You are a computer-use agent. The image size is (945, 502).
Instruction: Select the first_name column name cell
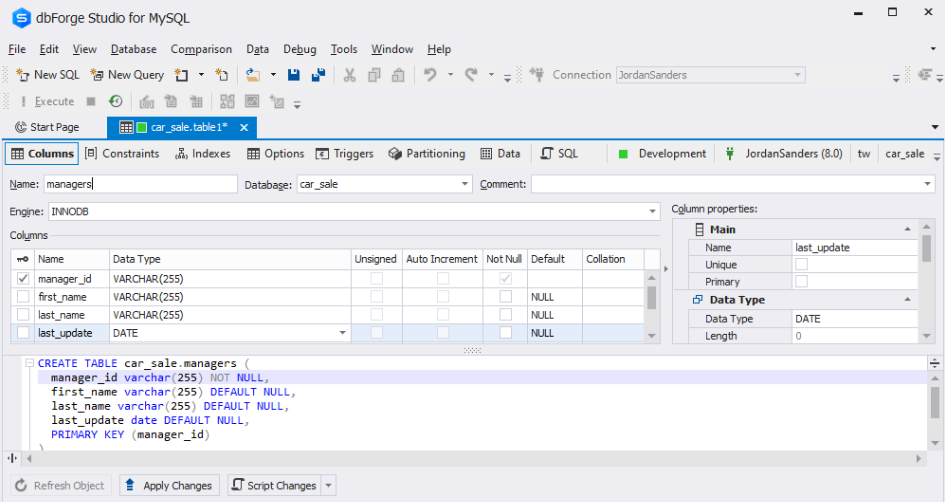click(x=72, y=296)
